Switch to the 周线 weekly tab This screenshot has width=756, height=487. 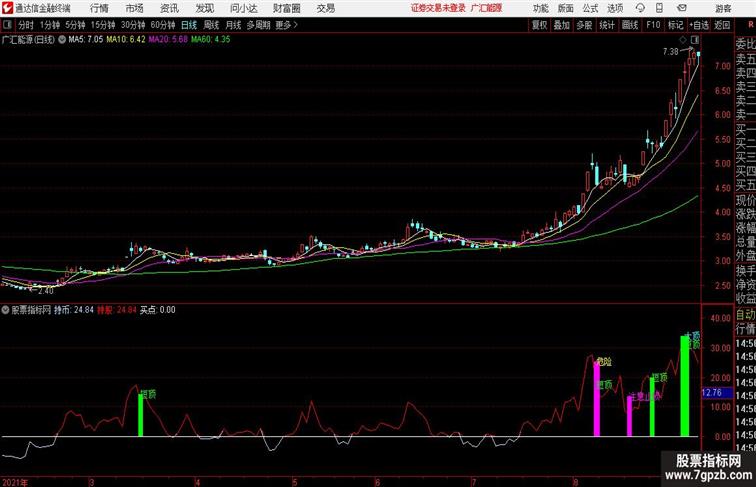pos(211,25)
